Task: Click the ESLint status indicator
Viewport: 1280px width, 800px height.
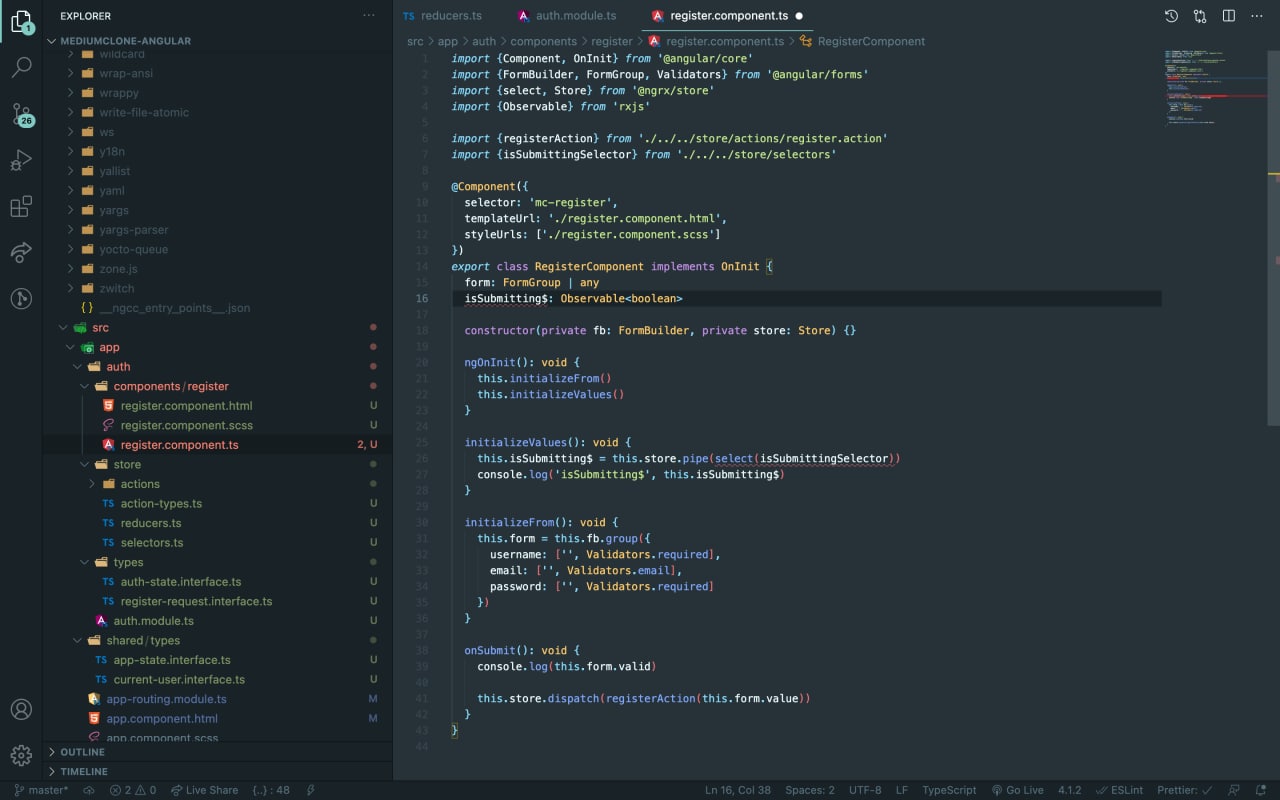Action: click(x=1120, y=790)
